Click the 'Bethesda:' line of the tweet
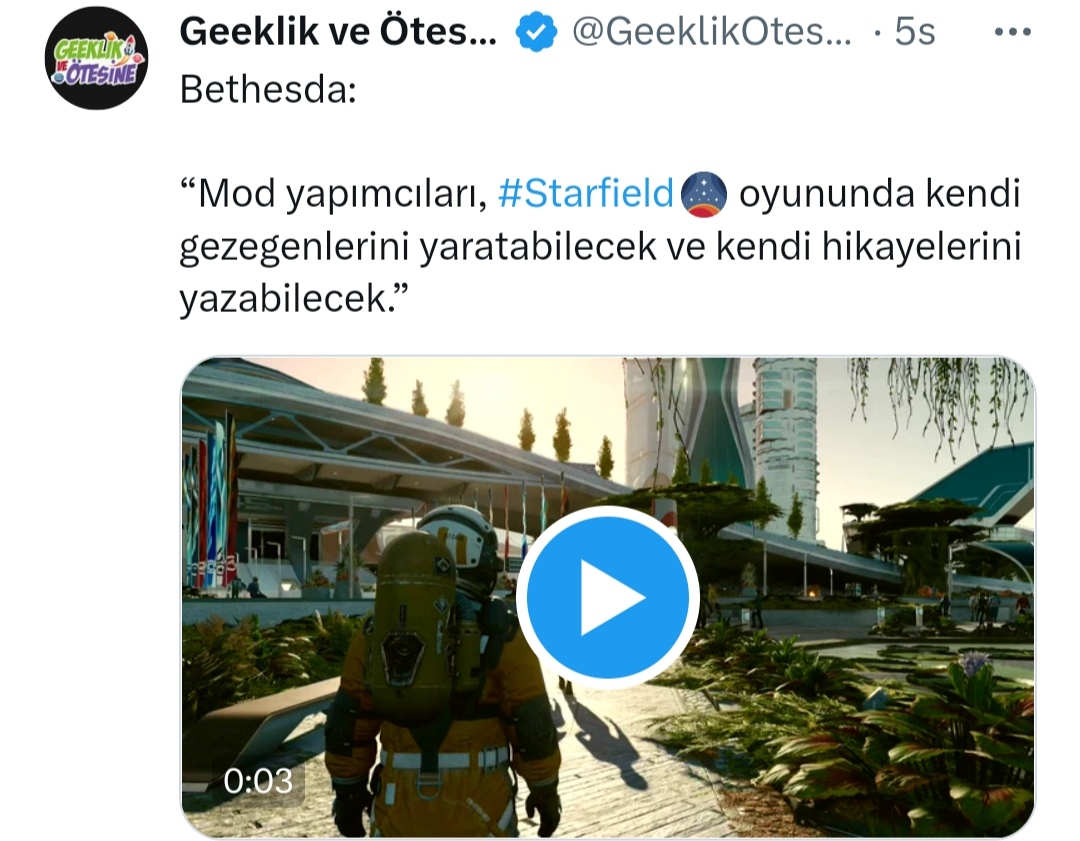The height and width of the screenshot is (841, 1080). 268,90
